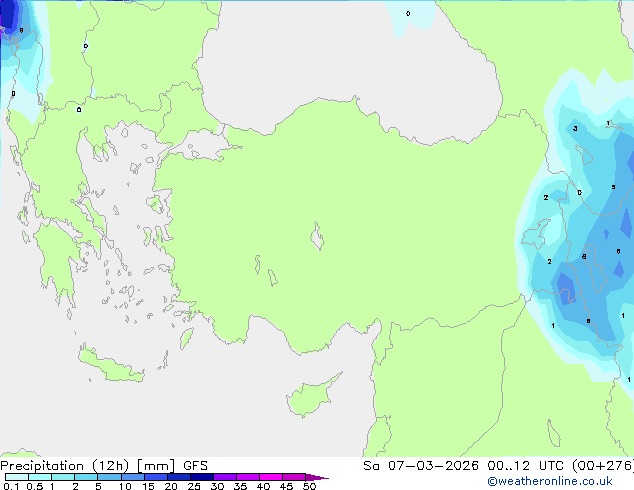The width and height of the screenshot is (634, 490).
Task: Click the legend label '25'
Action: pos(194,486)
